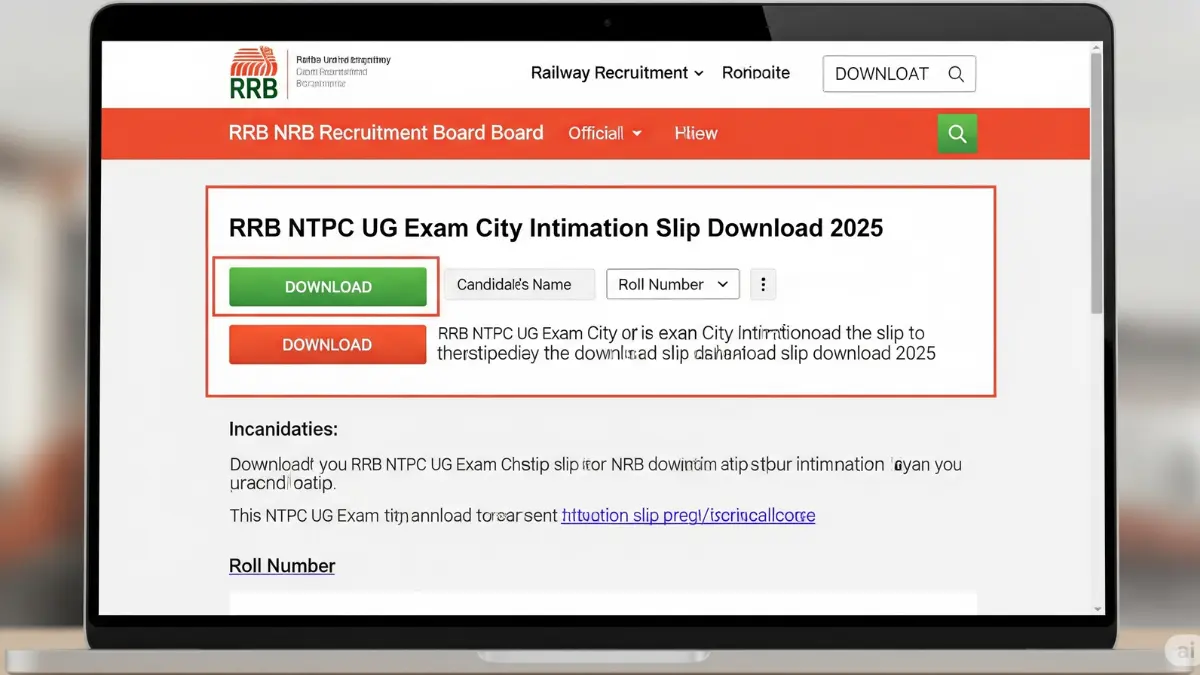Click the RRB logo in the header

254,73
